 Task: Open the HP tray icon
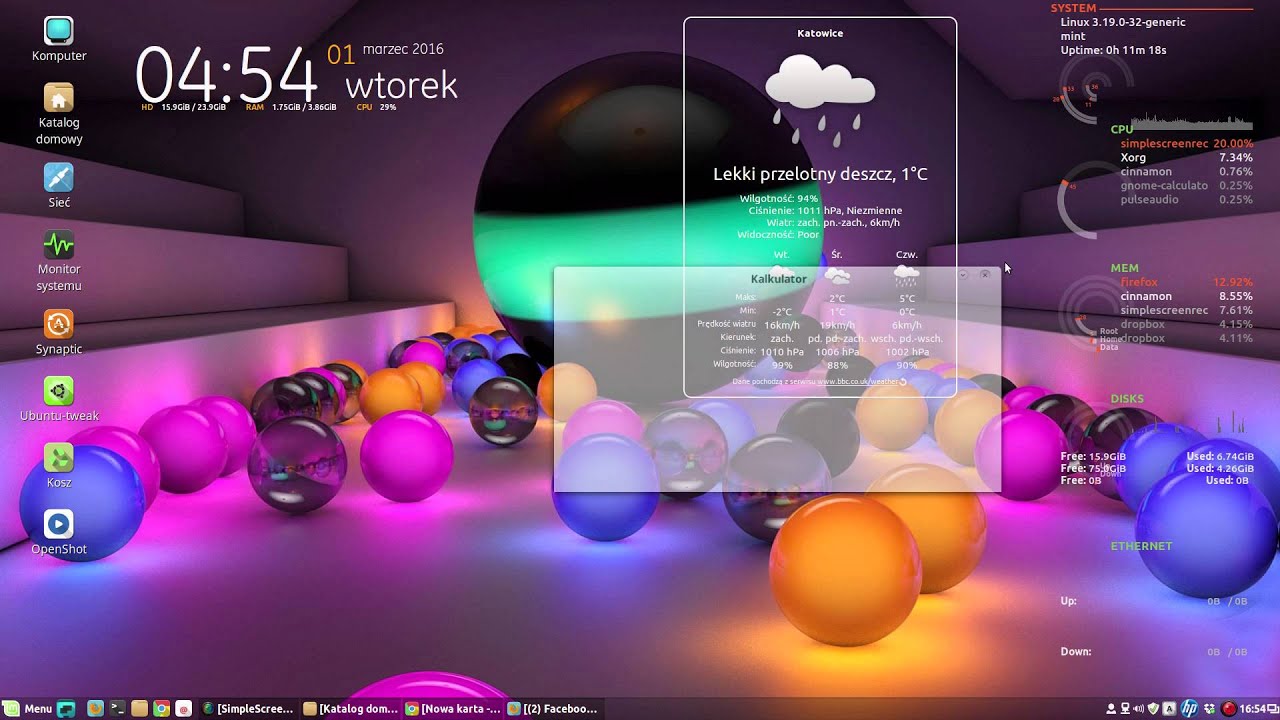pyautogui.click(x=1189, y=709)
